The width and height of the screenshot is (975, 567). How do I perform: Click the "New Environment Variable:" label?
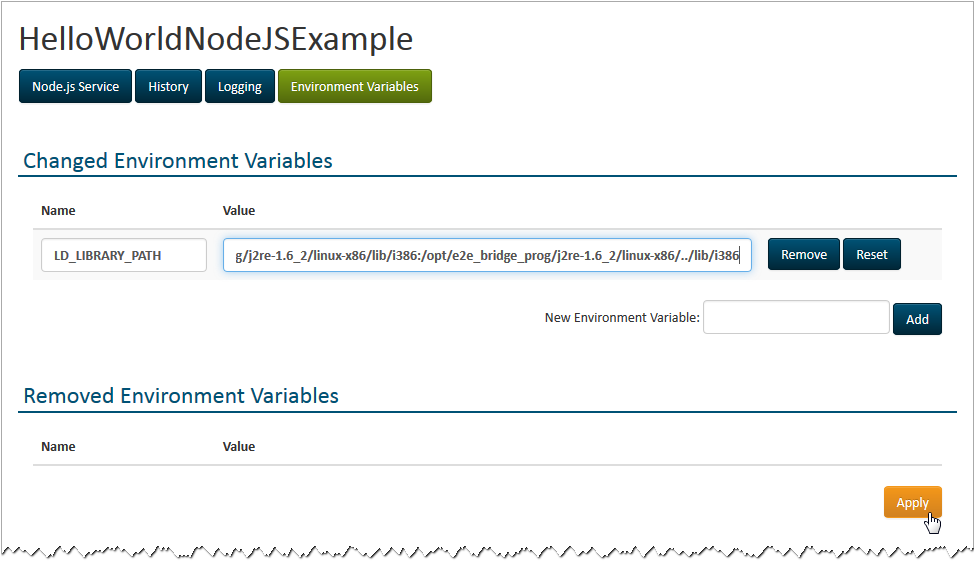[x=622, y=318]
